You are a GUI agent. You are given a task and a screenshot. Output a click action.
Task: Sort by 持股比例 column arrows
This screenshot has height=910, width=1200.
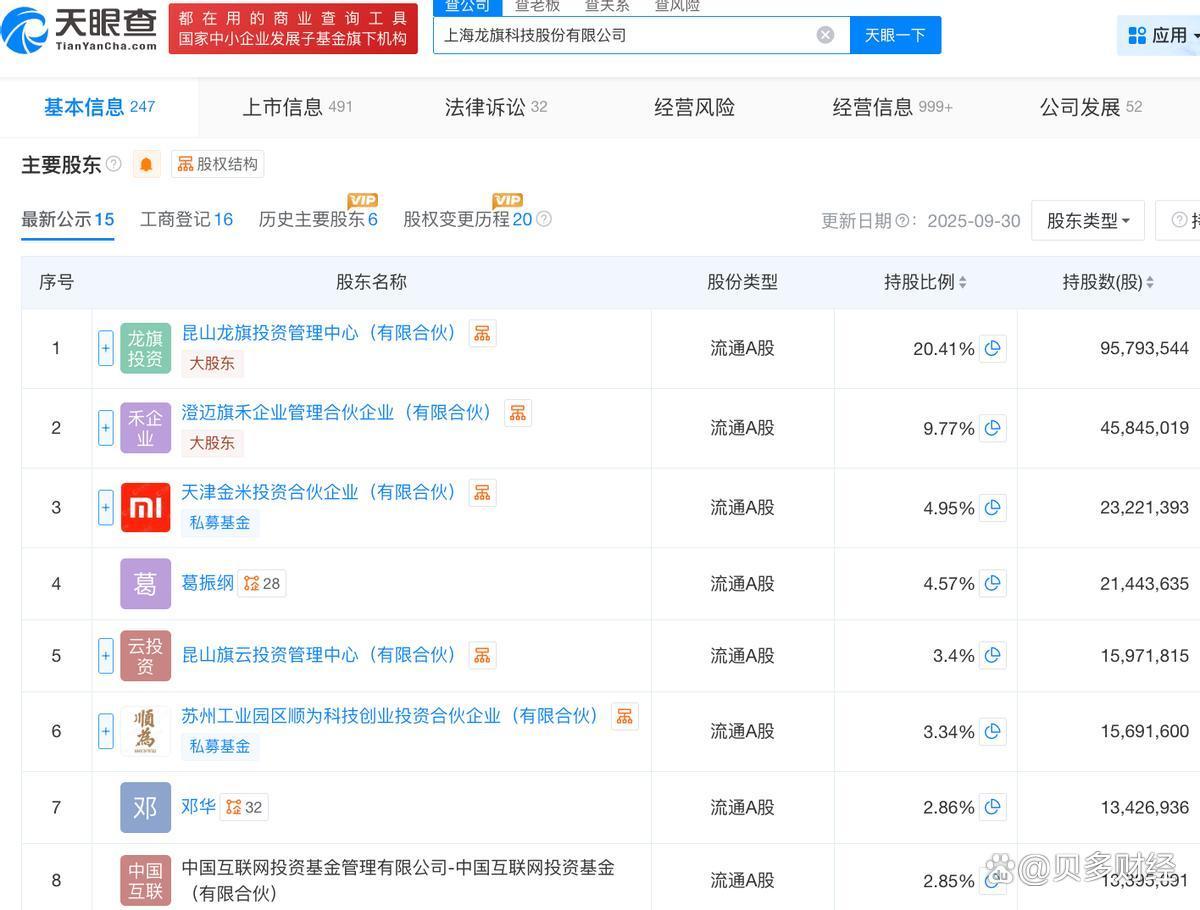963,283
